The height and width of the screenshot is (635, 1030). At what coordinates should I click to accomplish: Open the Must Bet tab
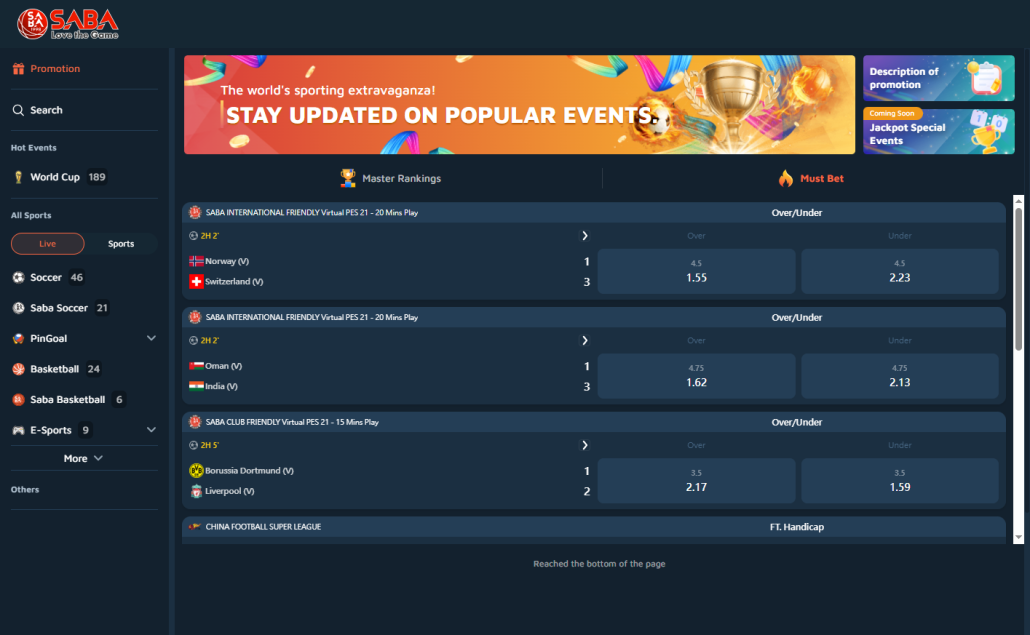(811, 178)
